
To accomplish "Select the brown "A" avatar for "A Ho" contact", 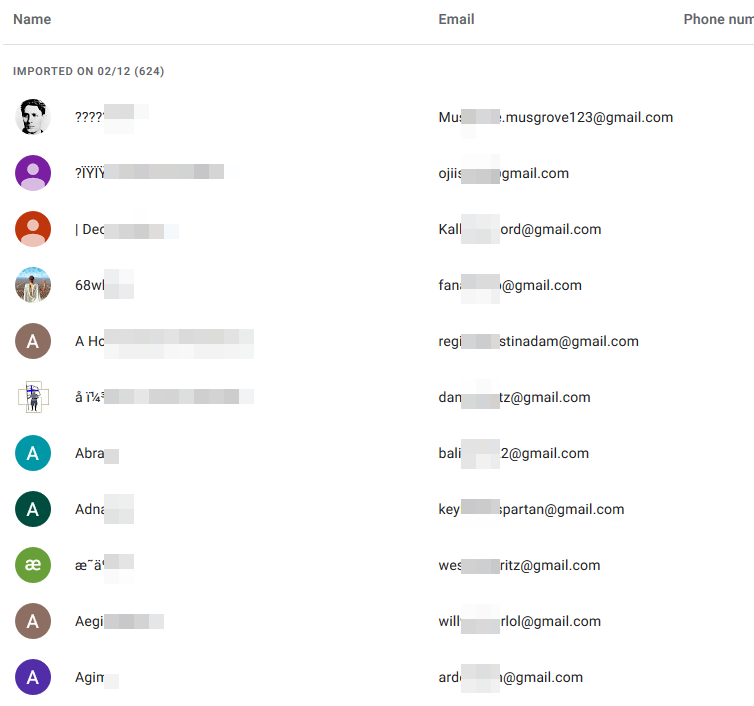I will point(33,341).
